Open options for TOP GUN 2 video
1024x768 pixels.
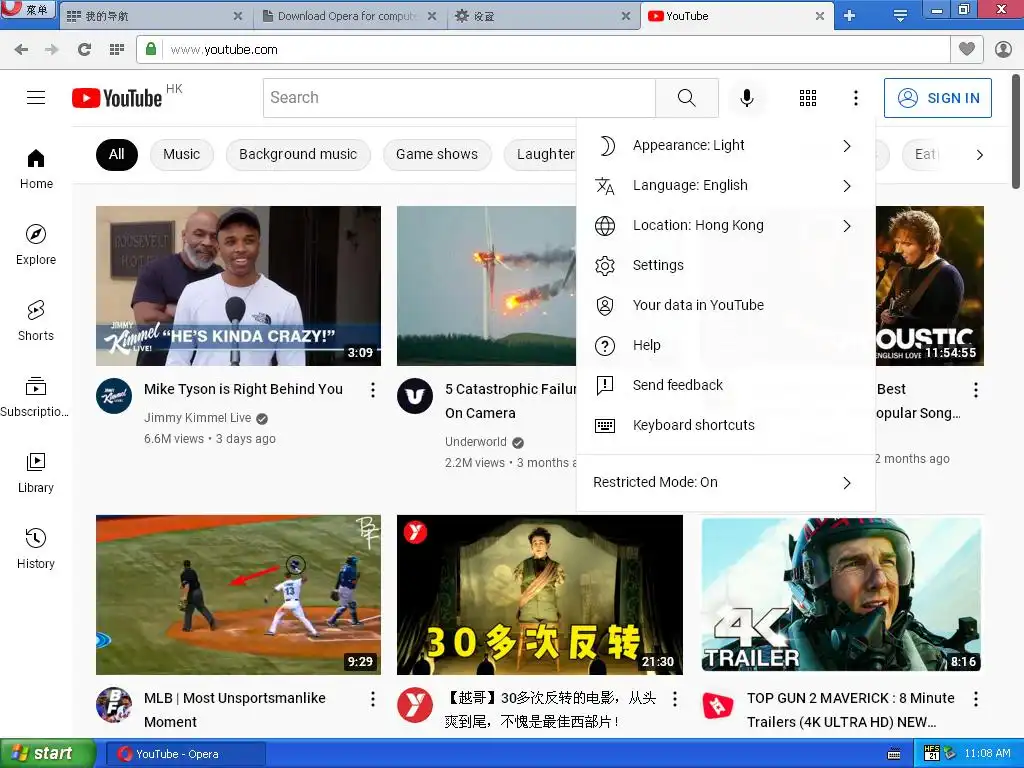point(976,699)
